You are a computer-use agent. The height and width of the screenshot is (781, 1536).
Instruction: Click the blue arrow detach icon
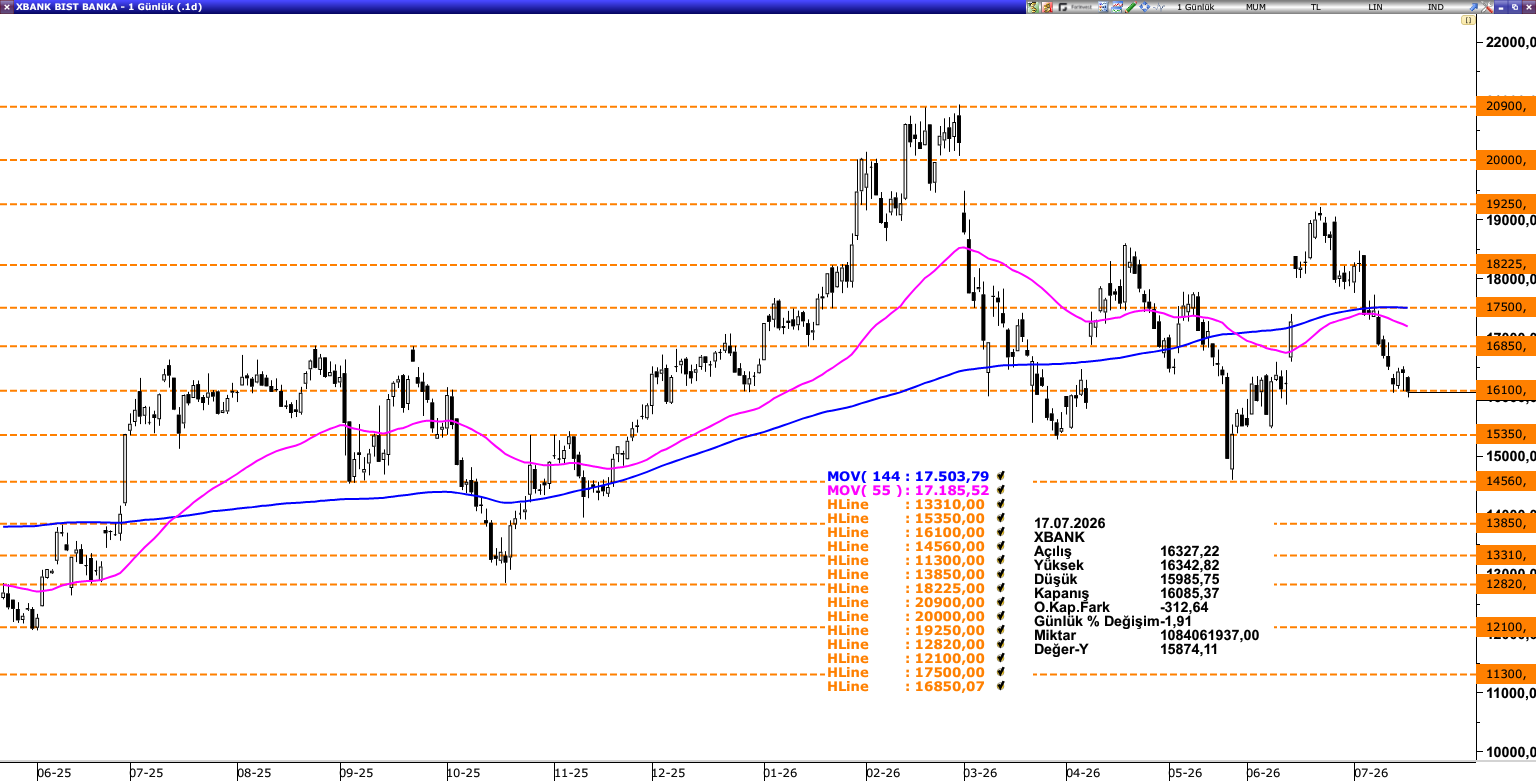coord(1473,7)
